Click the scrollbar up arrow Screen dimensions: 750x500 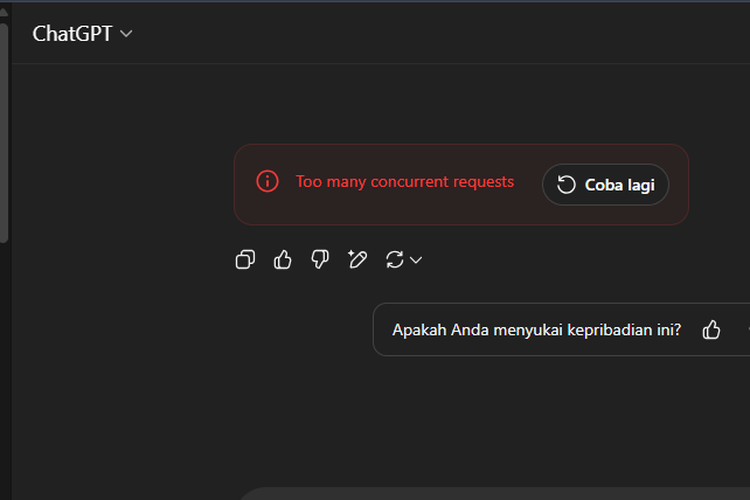pos(4,12)
